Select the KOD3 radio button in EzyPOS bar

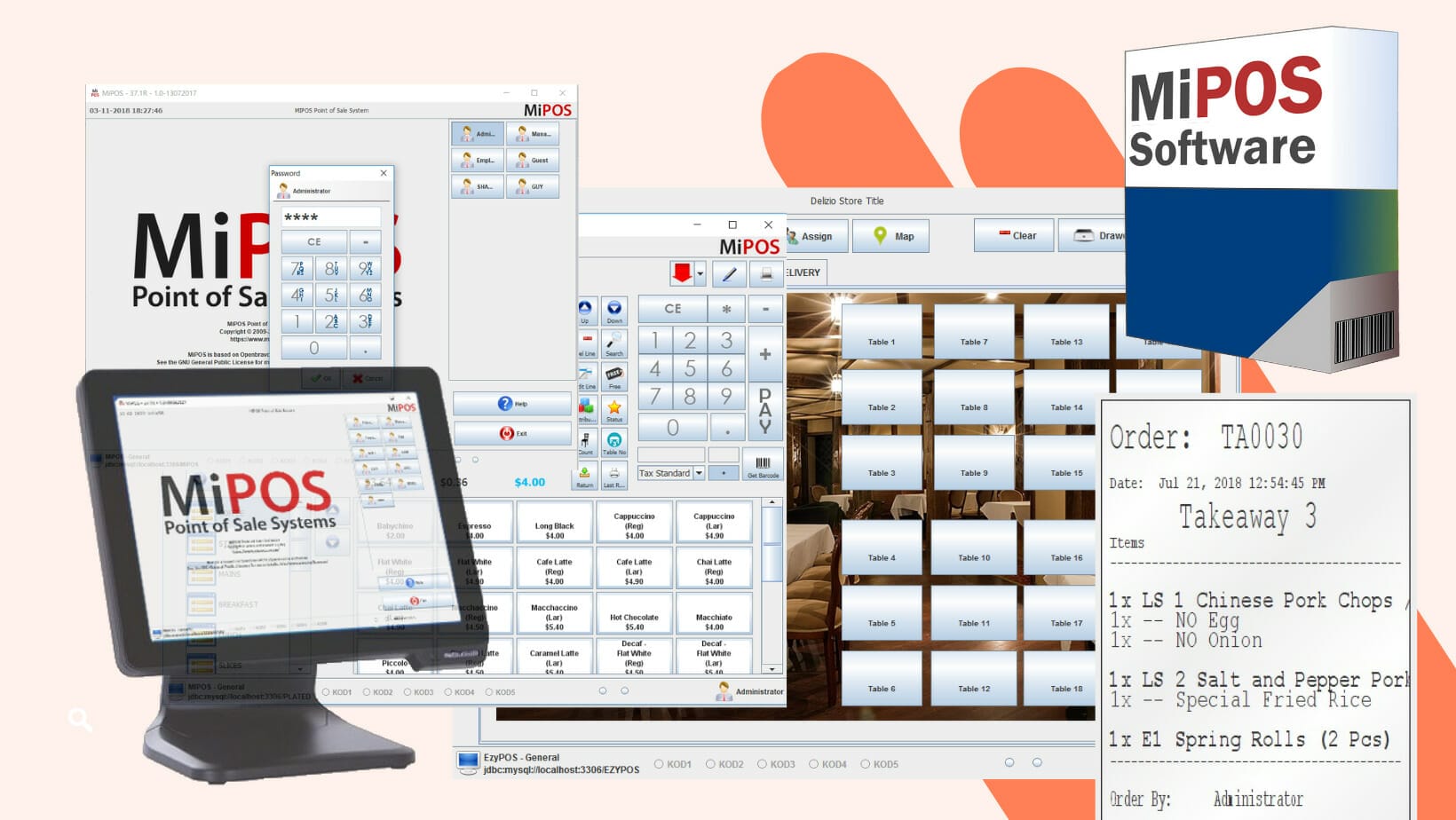(762, 764)
